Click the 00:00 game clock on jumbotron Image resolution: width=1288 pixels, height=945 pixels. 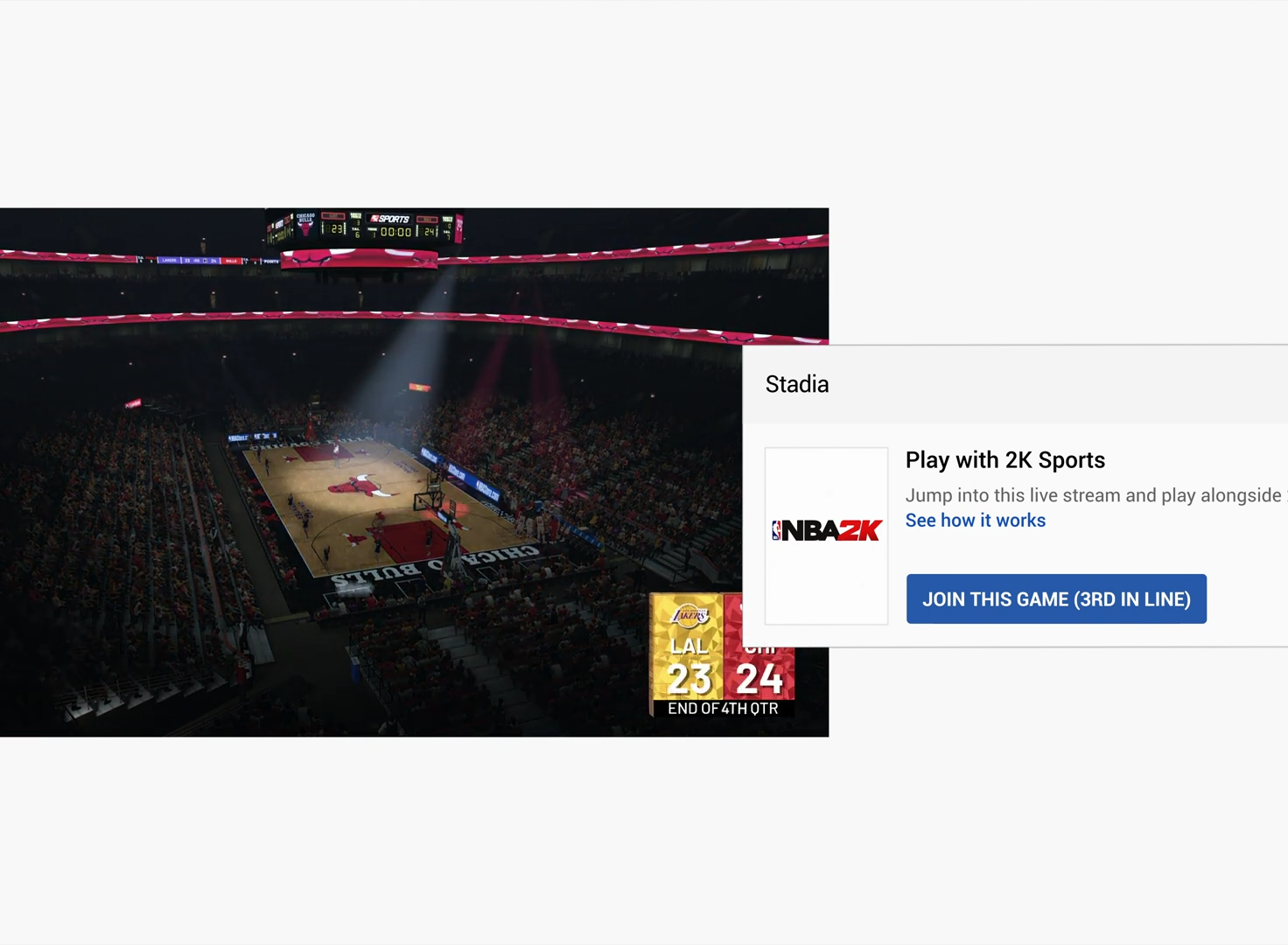tap(395, 233)
